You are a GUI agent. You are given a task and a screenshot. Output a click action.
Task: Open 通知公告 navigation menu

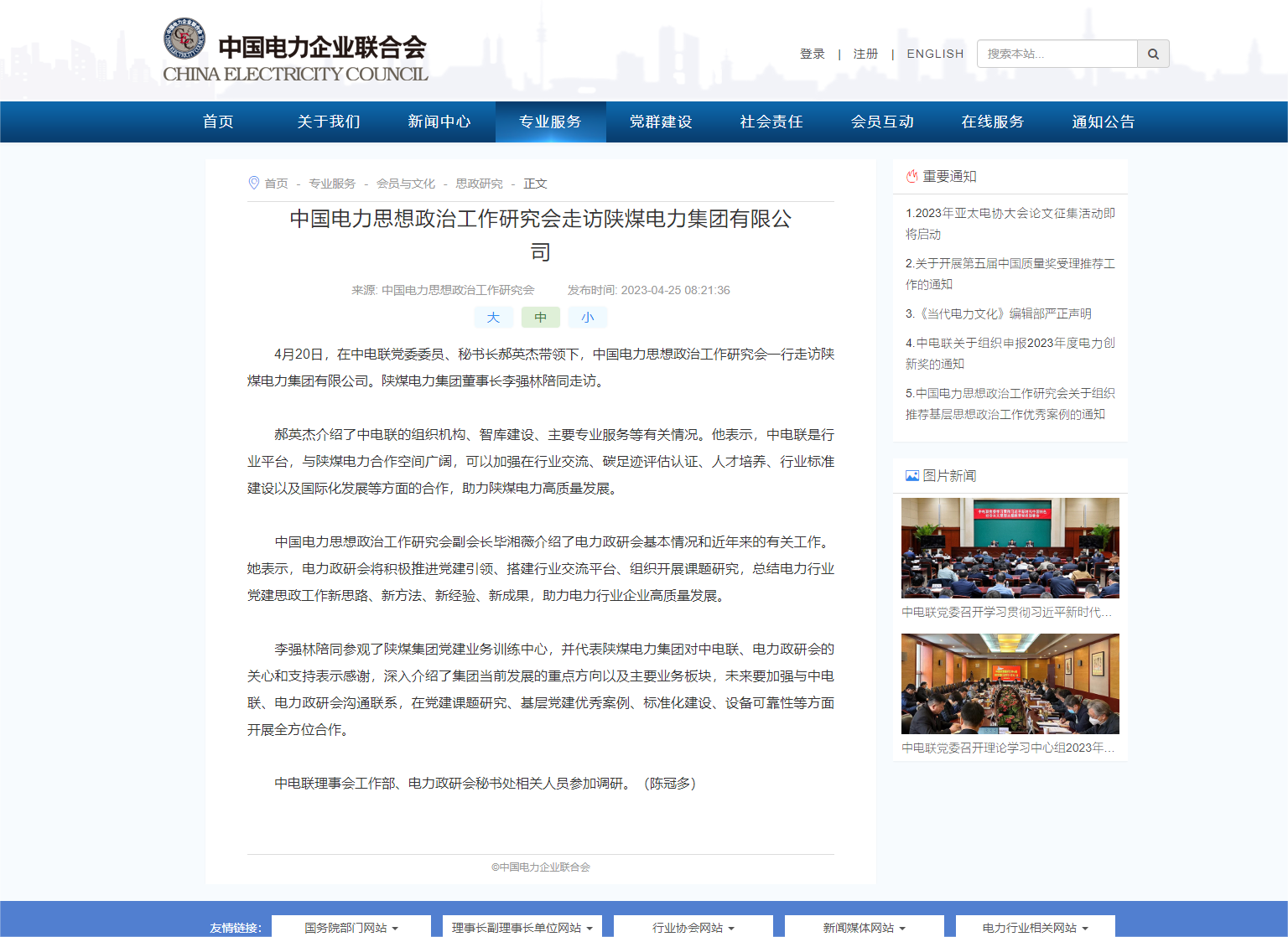pyautogui.click(x=1104, y=122)
